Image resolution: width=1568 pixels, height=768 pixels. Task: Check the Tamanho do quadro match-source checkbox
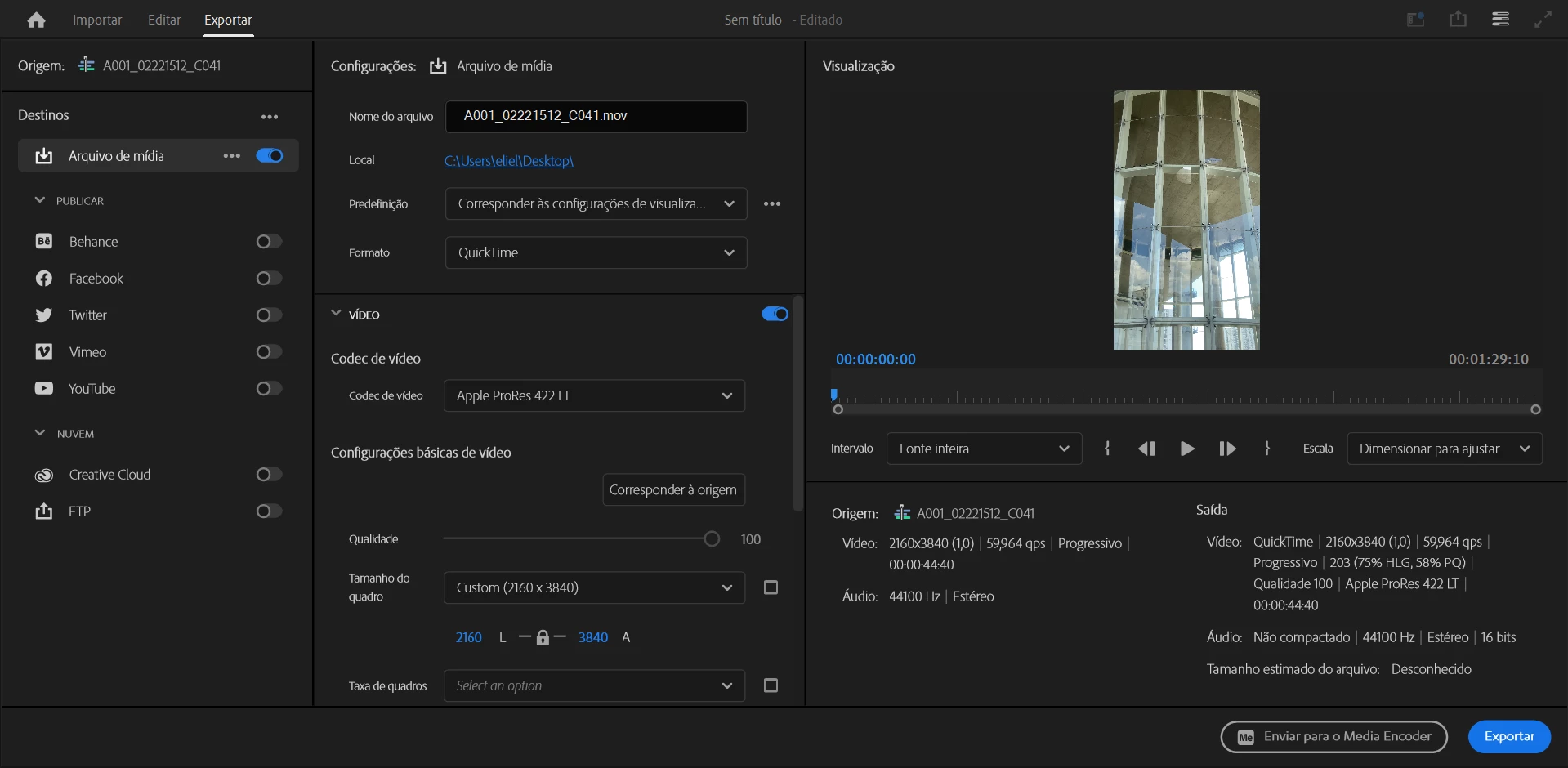(x=771, y=587)
